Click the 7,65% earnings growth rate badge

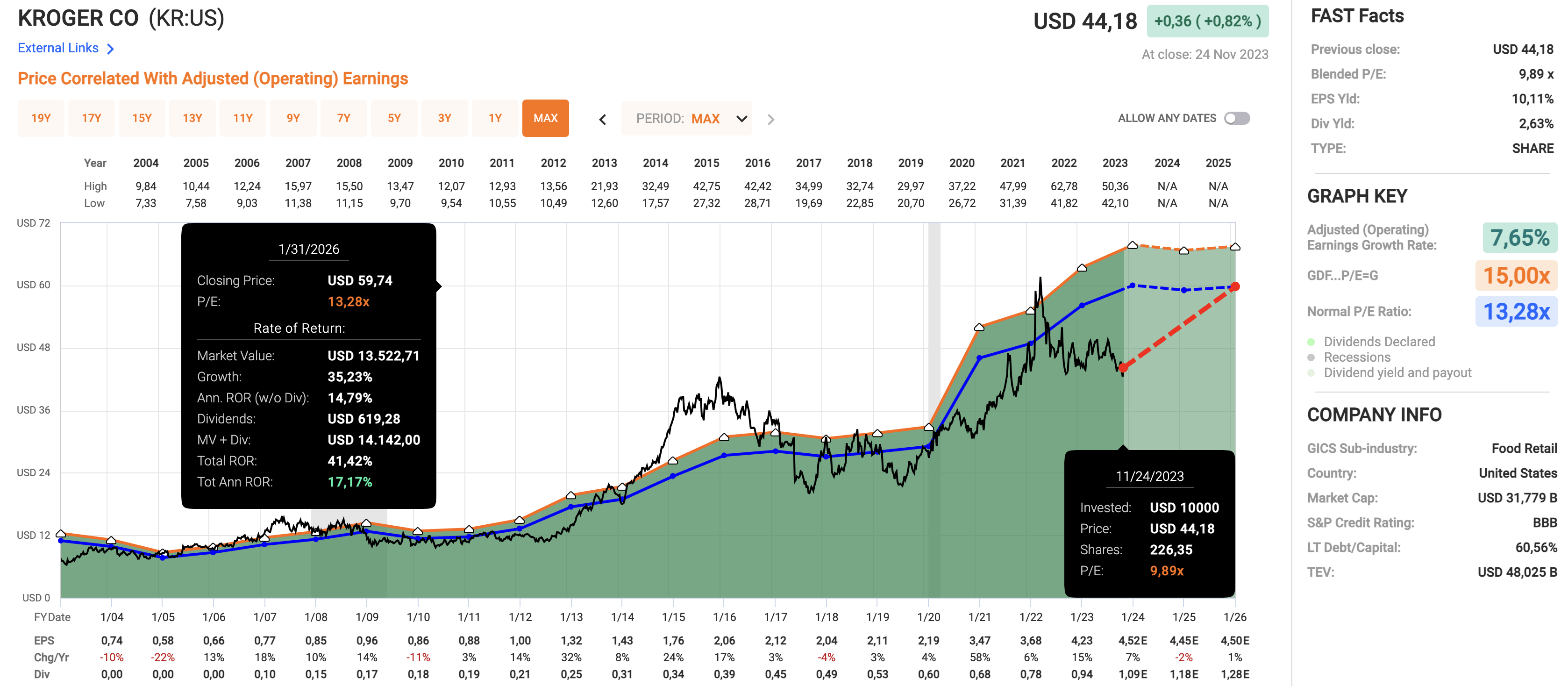[x=1519, y=237]
